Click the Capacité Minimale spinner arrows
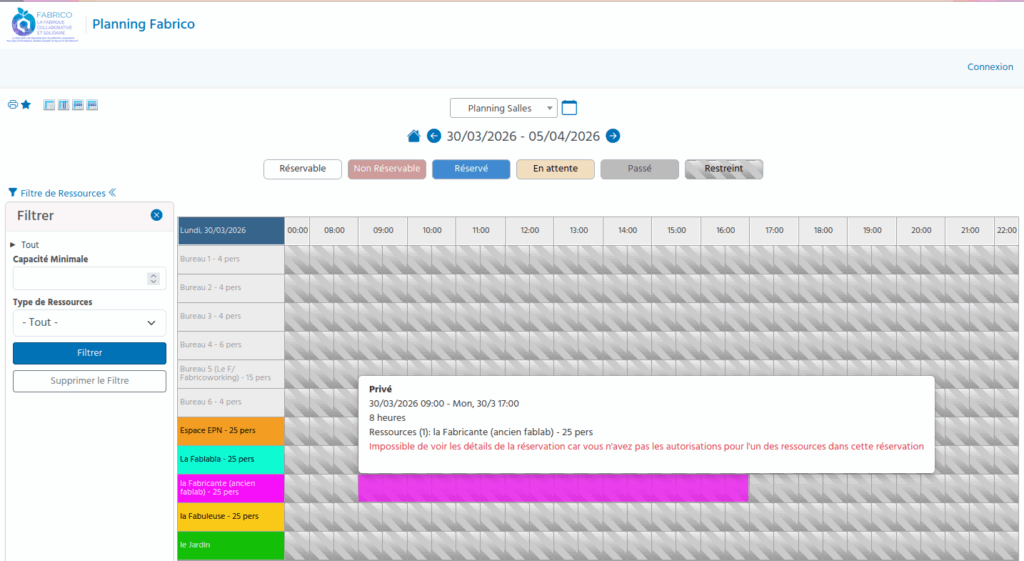This screenshot has width=1024, height=561. coord(153,279)
